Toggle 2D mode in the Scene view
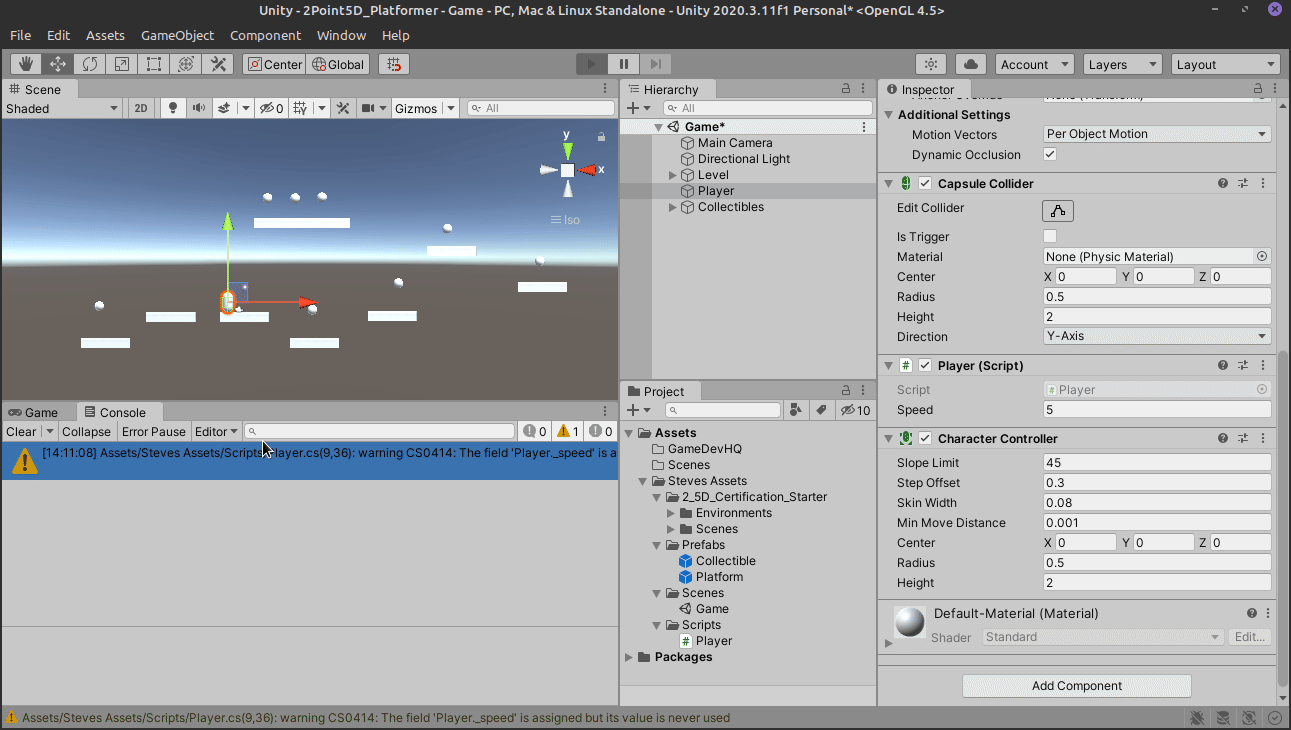 tap(140, 107)
